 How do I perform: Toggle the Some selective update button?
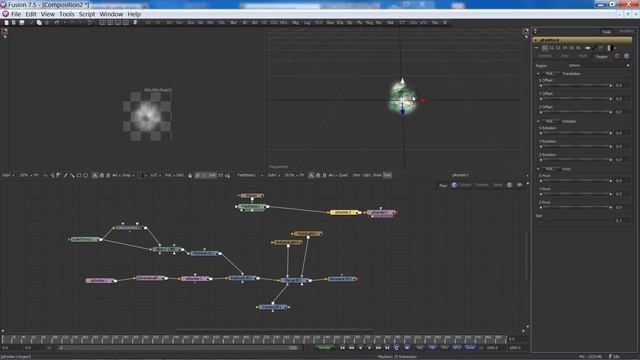pos(470,348)
